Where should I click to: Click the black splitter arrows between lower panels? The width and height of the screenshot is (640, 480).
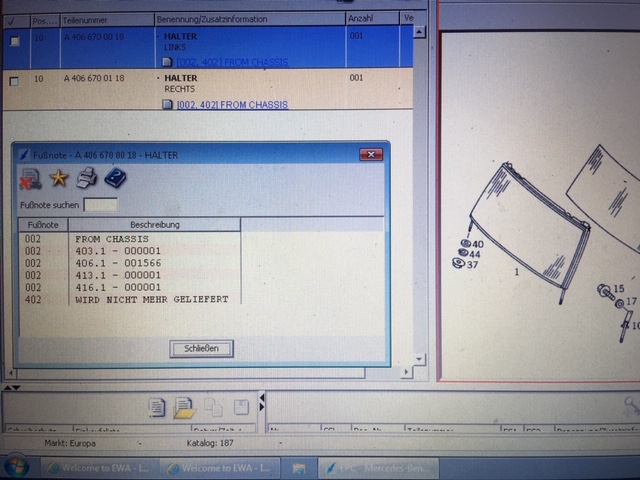click(x=262, y=402)
